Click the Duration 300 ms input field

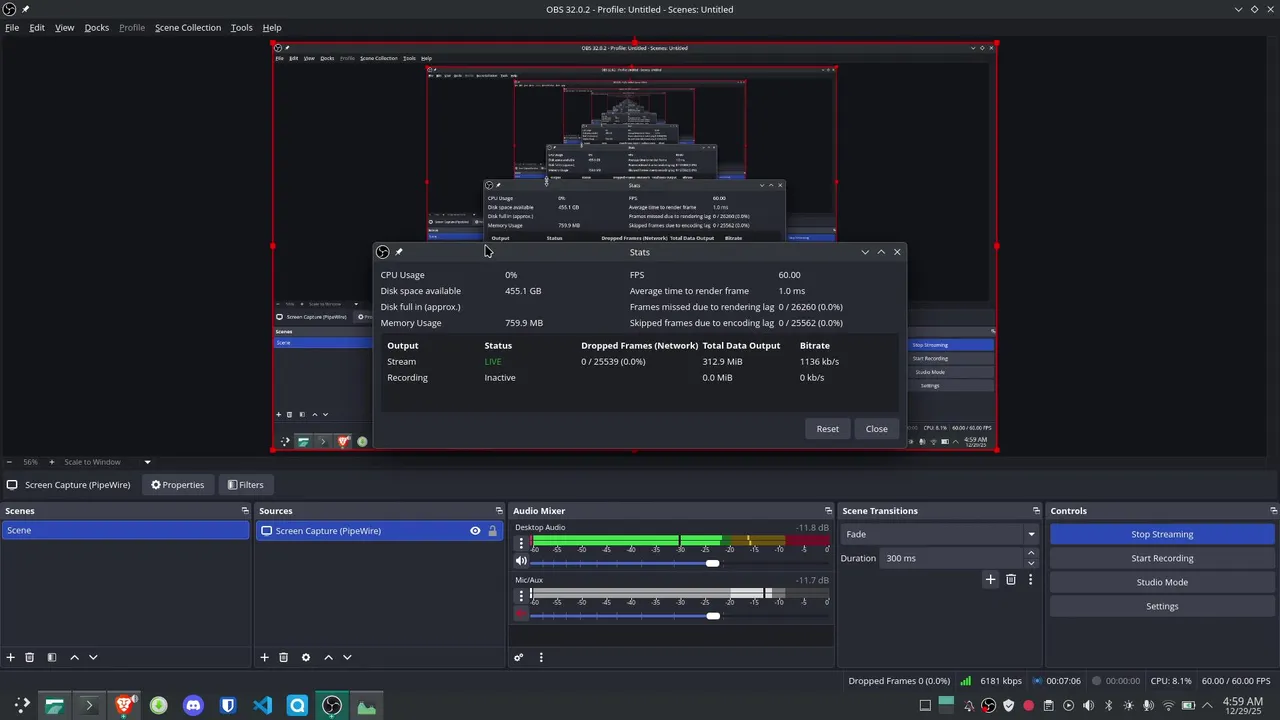tap(950, 558)
